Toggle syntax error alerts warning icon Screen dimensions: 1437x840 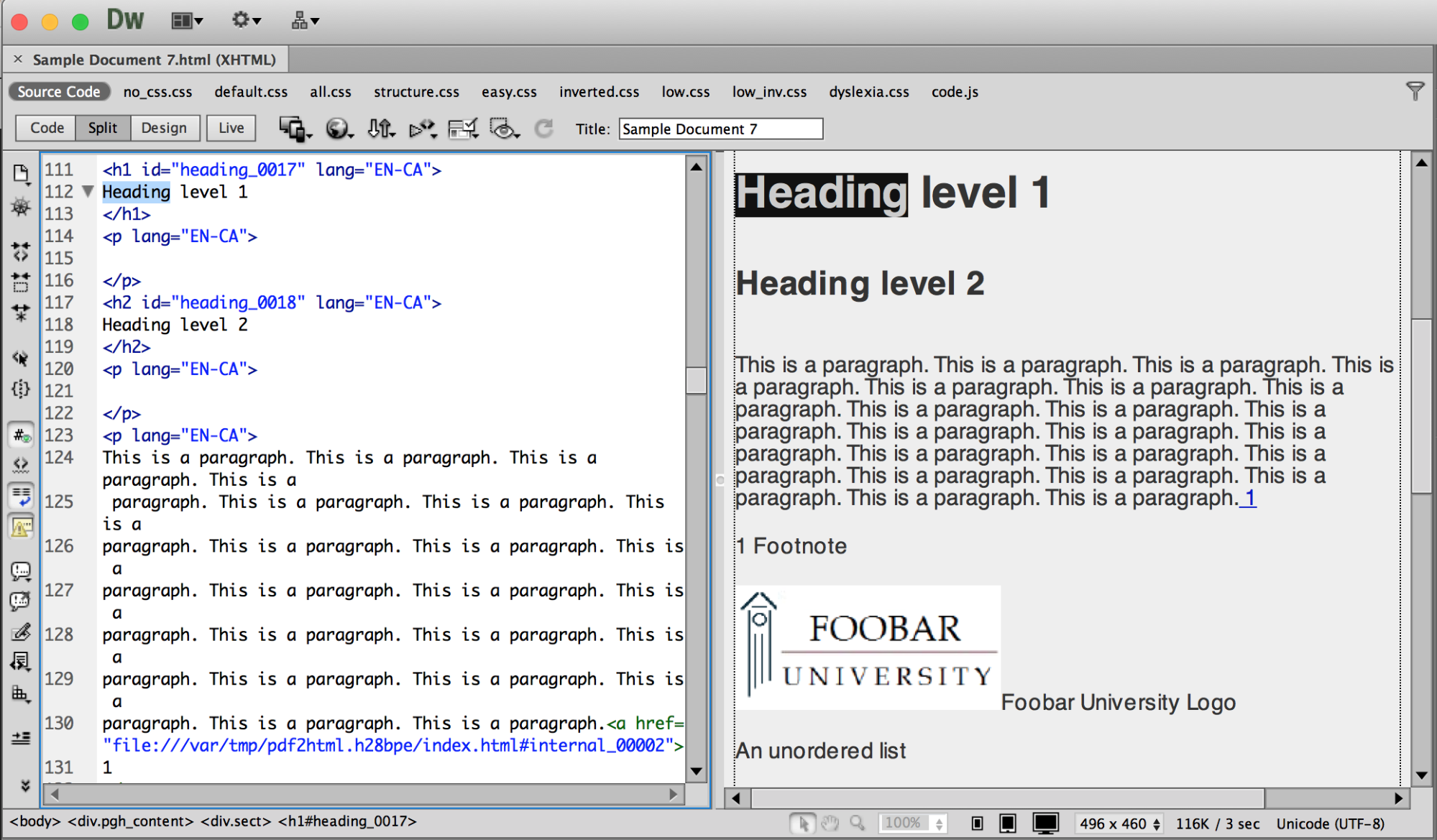click(21, 527)
